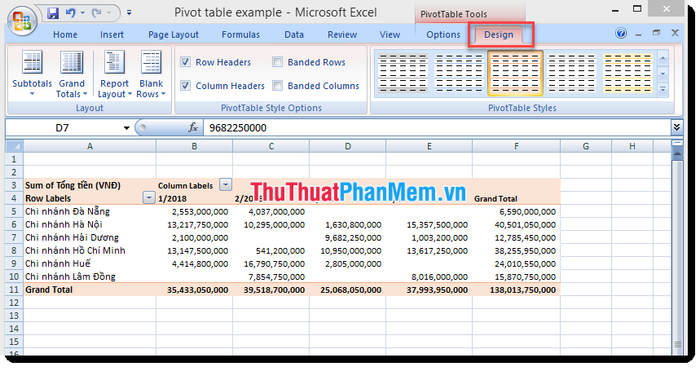Open Grand Totals options
This screenshot has width=700, height=368.
(71, 74)
